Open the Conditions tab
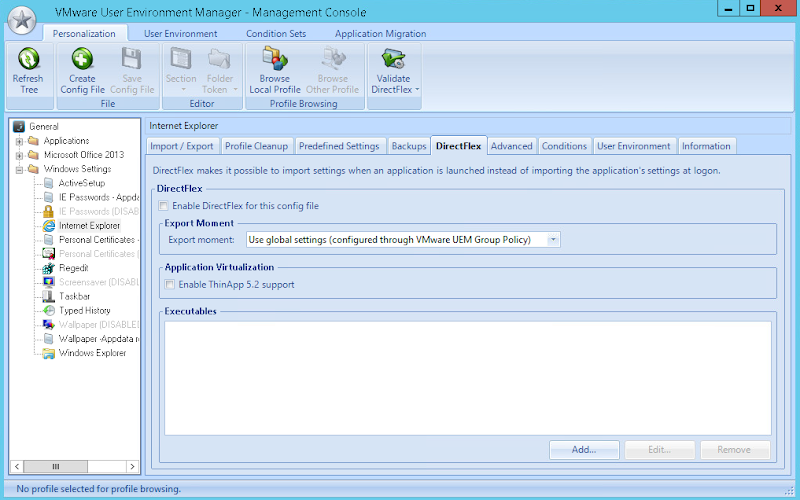800x500 pixels. 564,146
